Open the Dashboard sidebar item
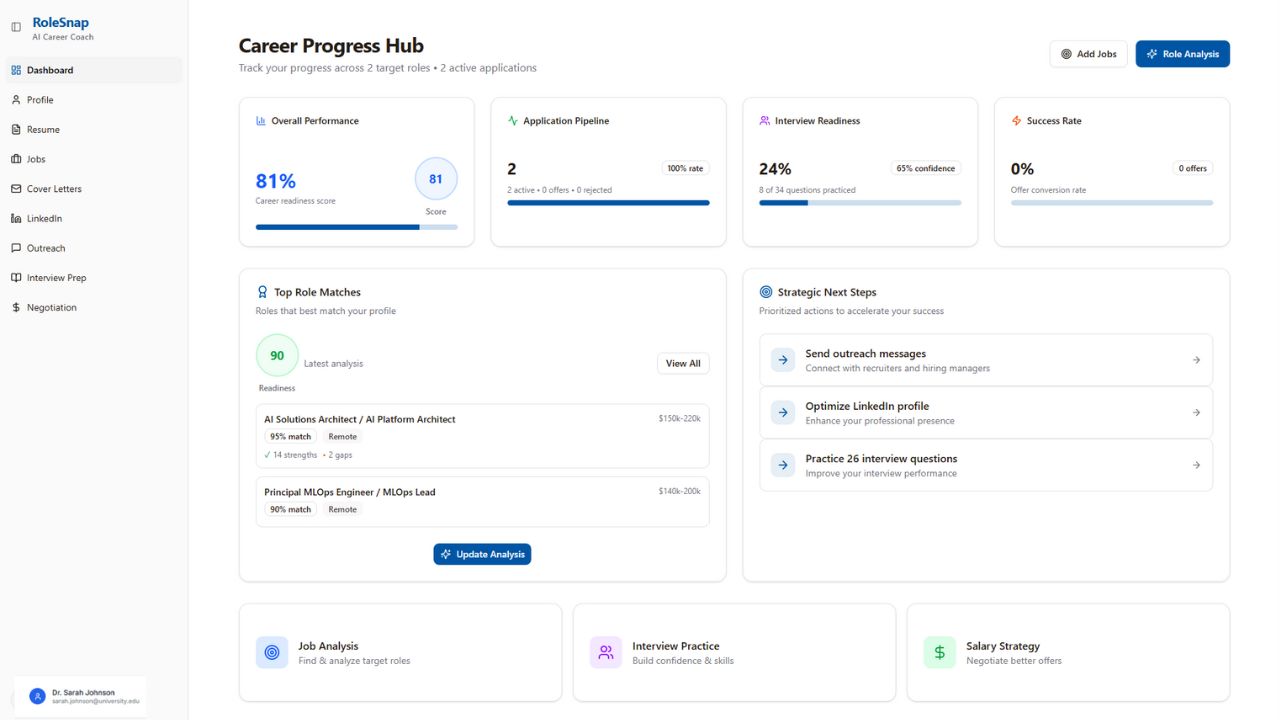1280x720 pixels. [50, 70]
